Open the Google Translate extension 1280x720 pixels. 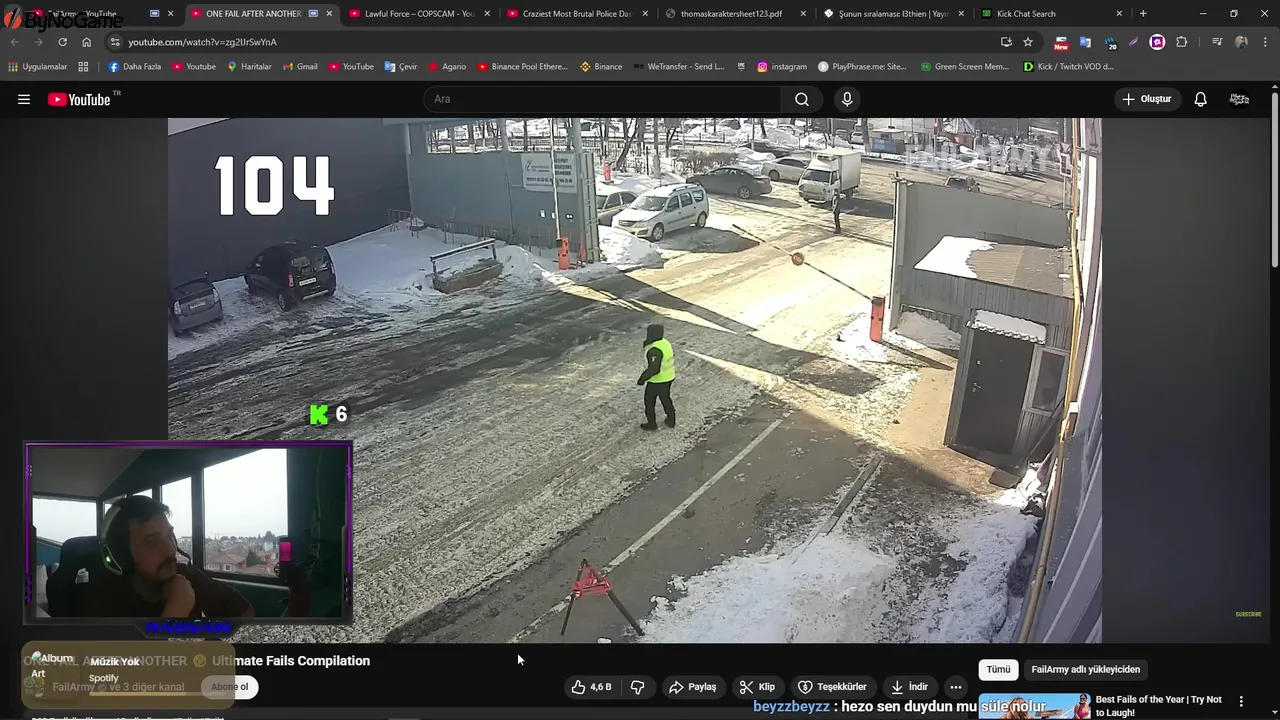pyautogui.click(x=1085, y=42)
